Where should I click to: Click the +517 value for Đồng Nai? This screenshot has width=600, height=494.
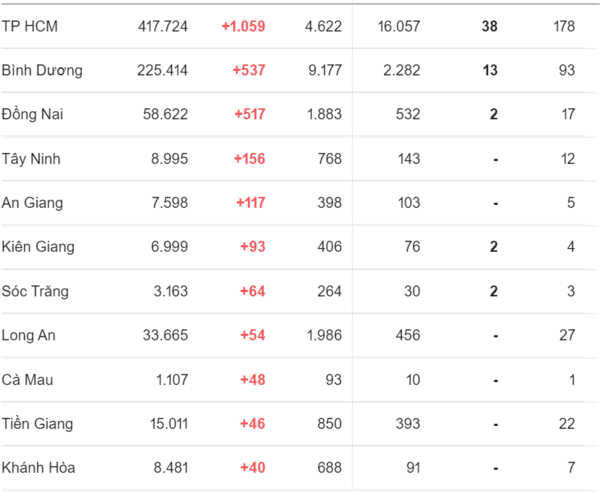pyautogui.click(x=249, y=114)
